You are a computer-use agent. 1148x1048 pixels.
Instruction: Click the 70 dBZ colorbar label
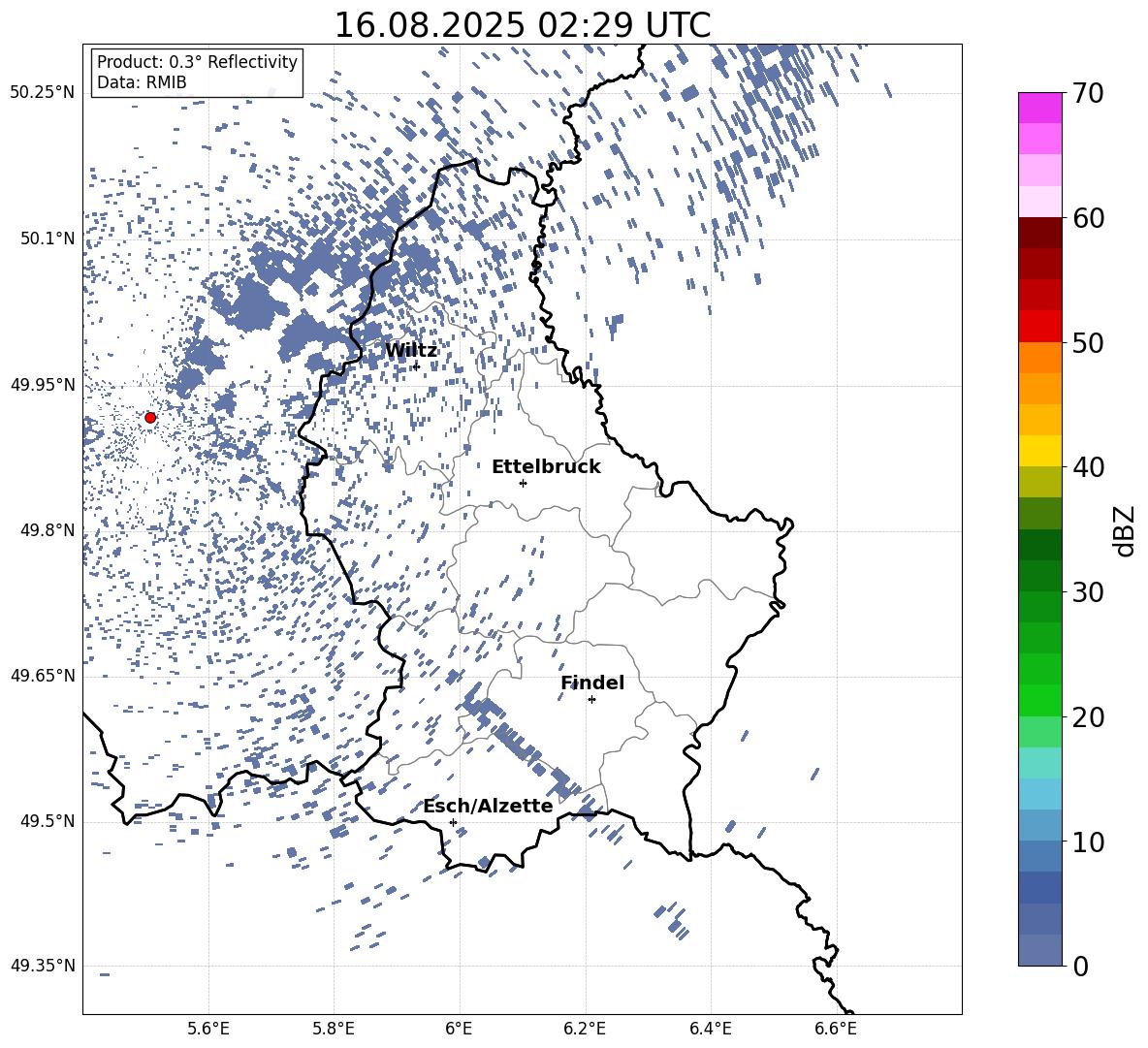pyautogui.click(x=1089, y=93)
